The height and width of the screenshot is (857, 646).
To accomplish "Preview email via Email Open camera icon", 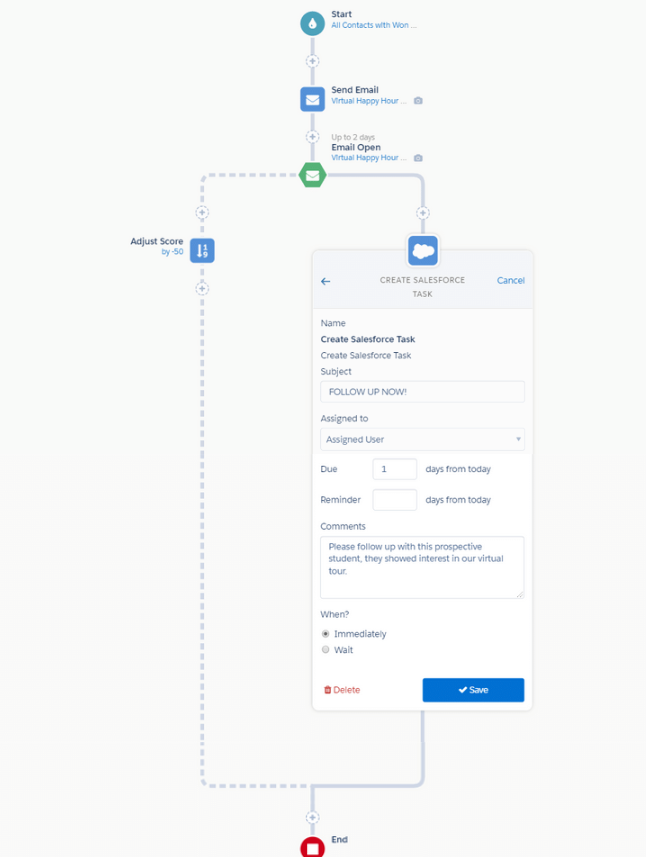I will (x=418, y=158).
